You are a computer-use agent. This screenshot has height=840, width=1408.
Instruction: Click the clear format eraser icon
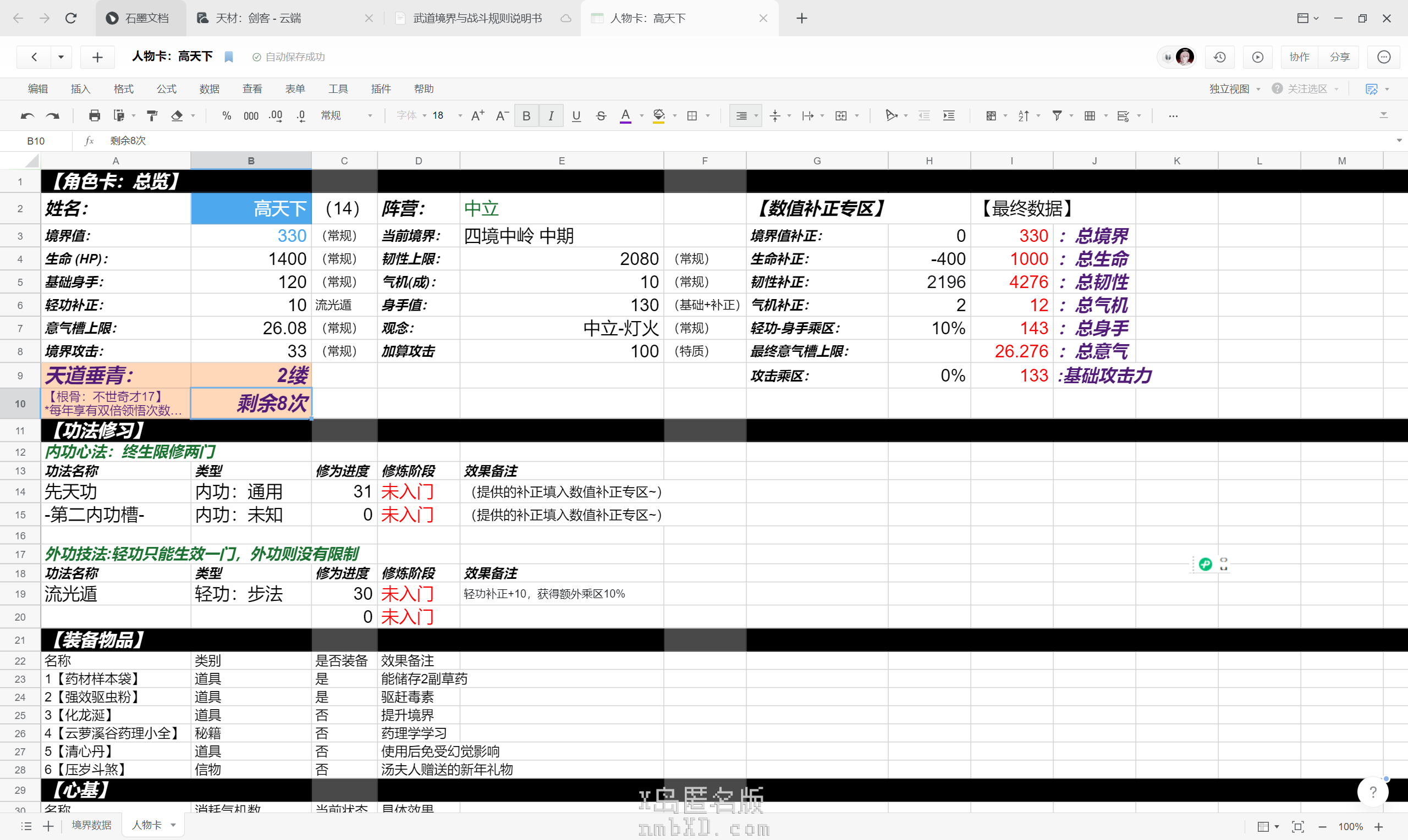click(177, 116)
